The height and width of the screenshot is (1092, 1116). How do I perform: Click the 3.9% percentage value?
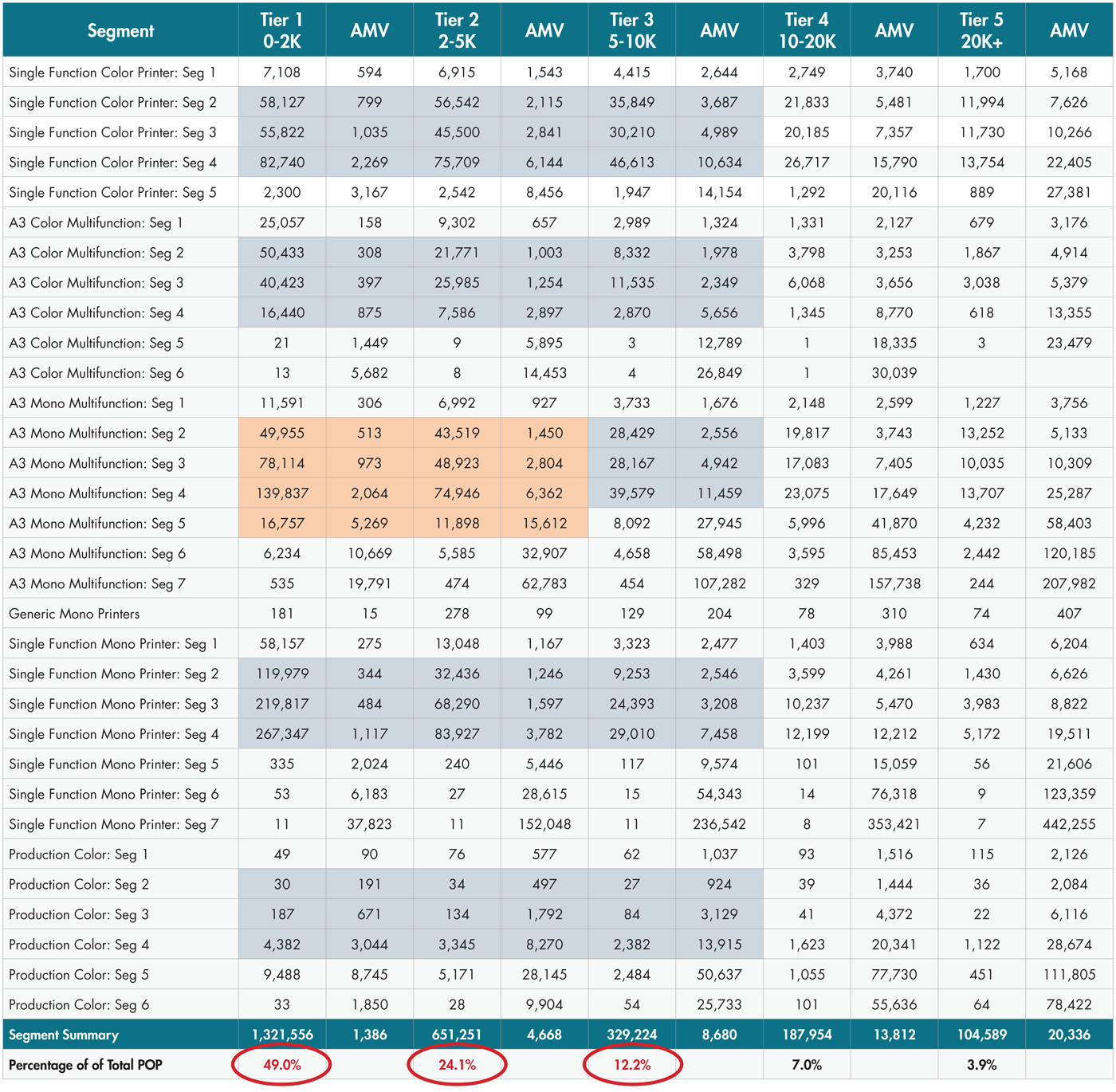pyautogui.click(x=981, y=1065)
